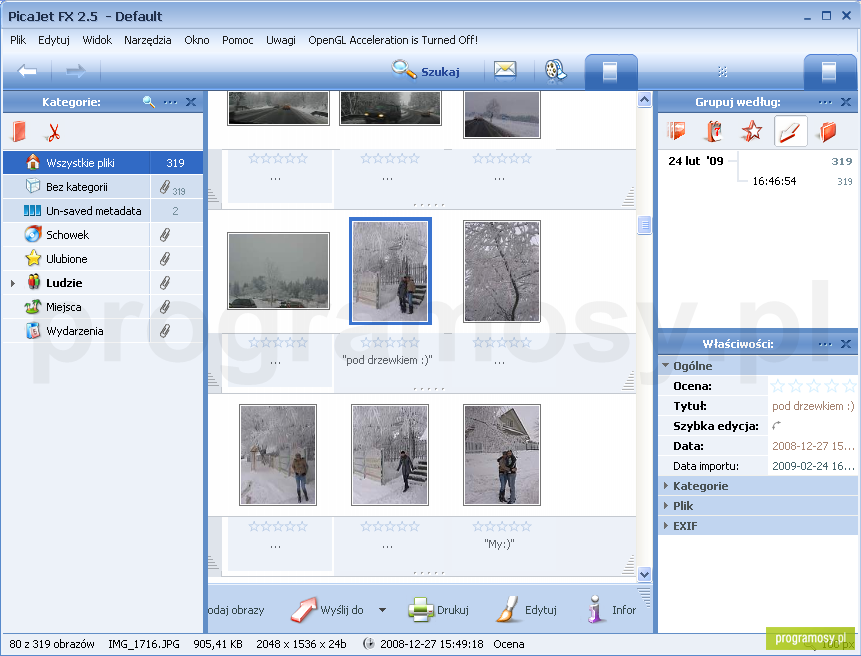The height and width of the screenshot is (656, 861).
Task: Click the Edytuj brush button
Action: click(x=526, y=609)
